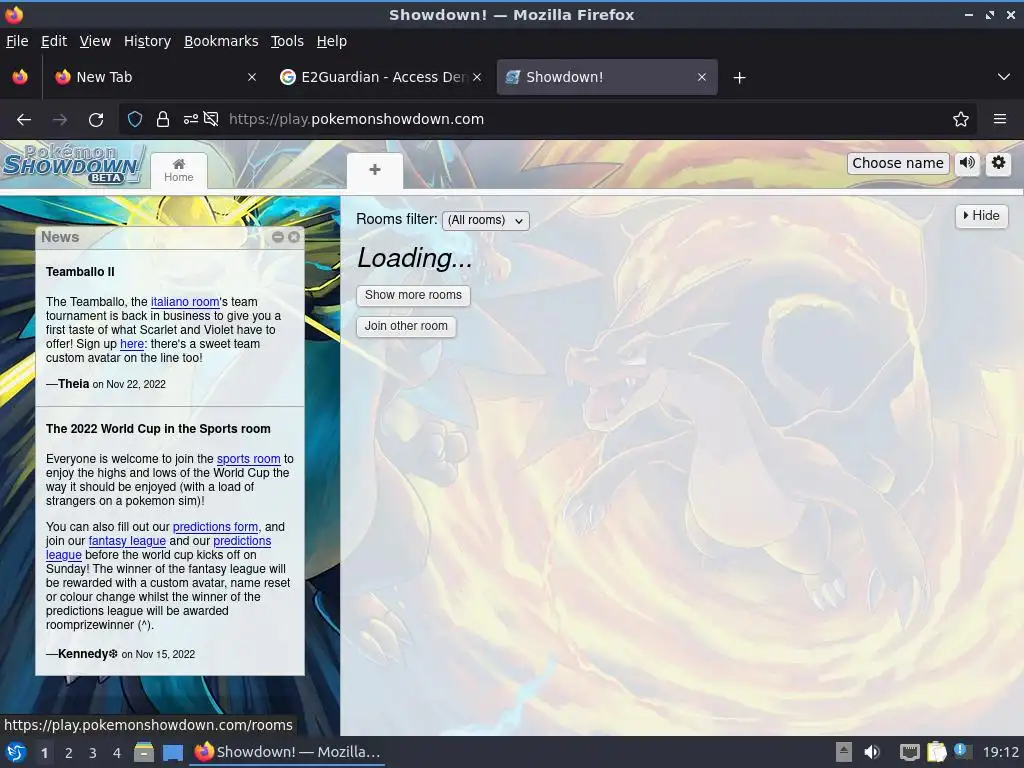Viewport: 1024px width, 768px height.
Task: Open the fantasy league link
Action: pos(127,541)
